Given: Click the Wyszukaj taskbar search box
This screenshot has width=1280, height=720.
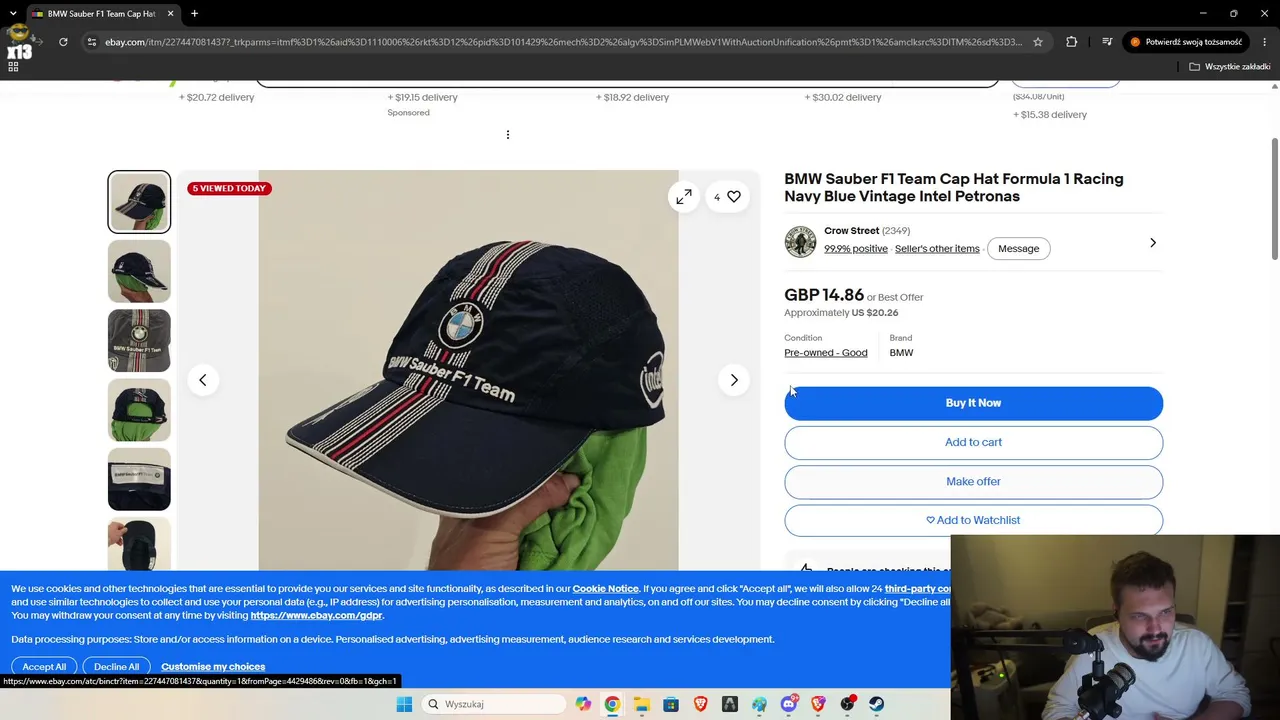Looking at the screenshot, I should click(494, 704).
